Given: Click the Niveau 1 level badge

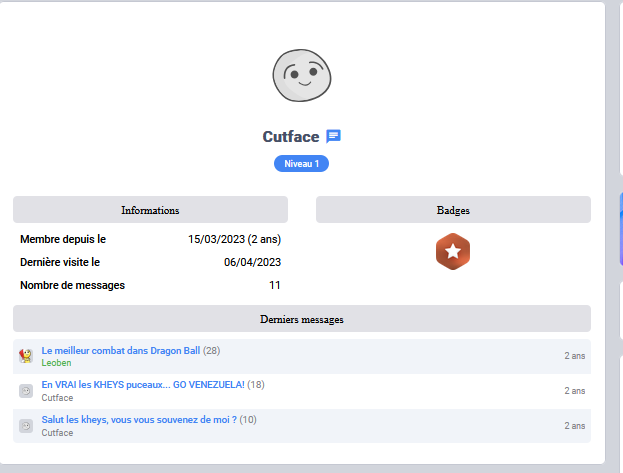Looking at the screenshot, I should click(302, 164).
